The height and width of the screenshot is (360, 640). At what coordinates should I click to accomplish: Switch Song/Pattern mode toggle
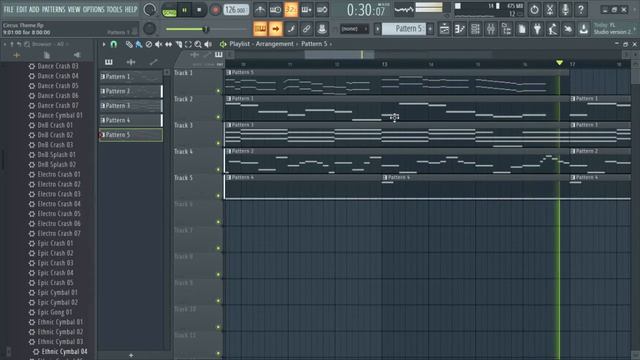tap(169, 10)
